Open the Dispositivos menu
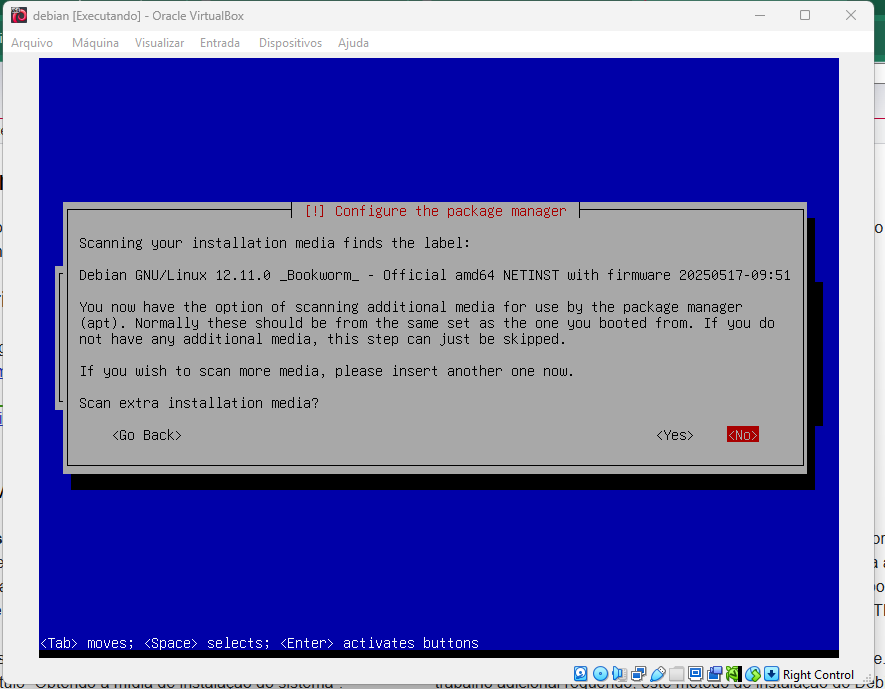This screenshot has height=689, width=885. point(290,43)
